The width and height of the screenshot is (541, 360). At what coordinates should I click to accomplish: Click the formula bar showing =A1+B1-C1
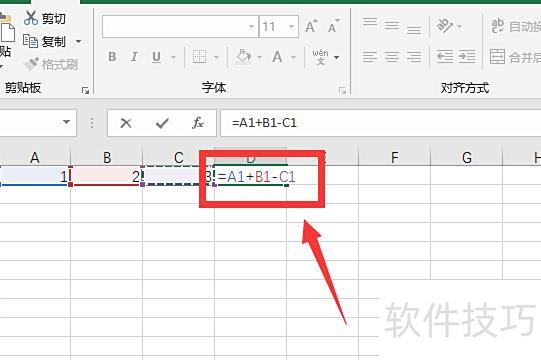pyautogui.click(x=381, y=123)
